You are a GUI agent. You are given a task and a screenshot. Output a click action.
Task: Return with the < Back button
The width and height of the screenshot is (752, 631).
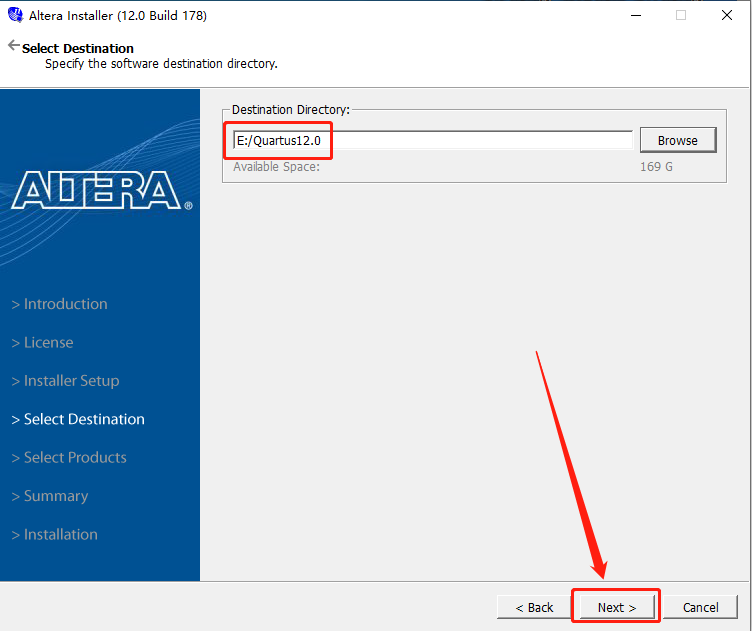tap(534, 608)
